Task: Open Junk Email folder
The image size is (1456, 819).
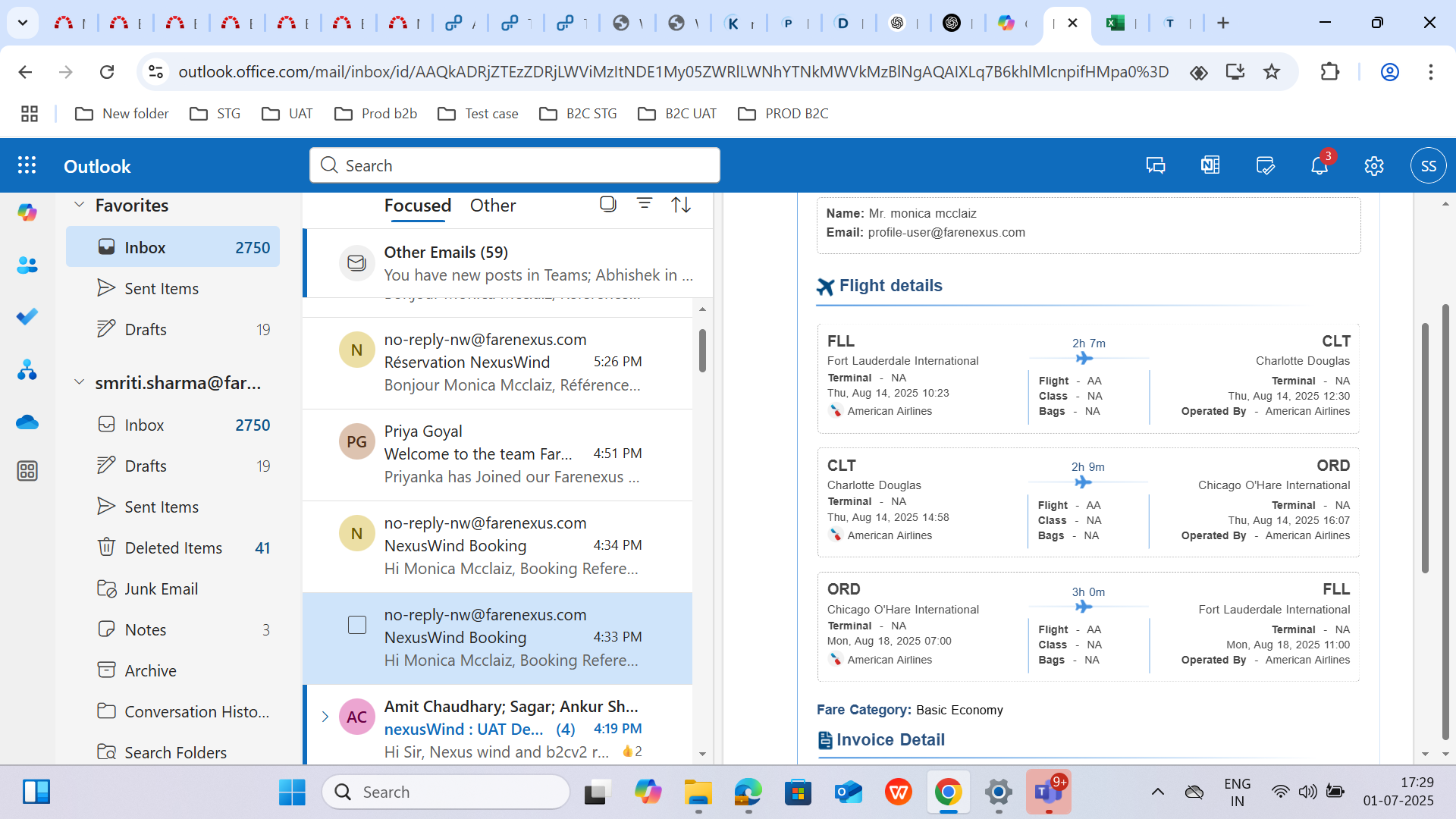Action: click(x=173, y=588)
